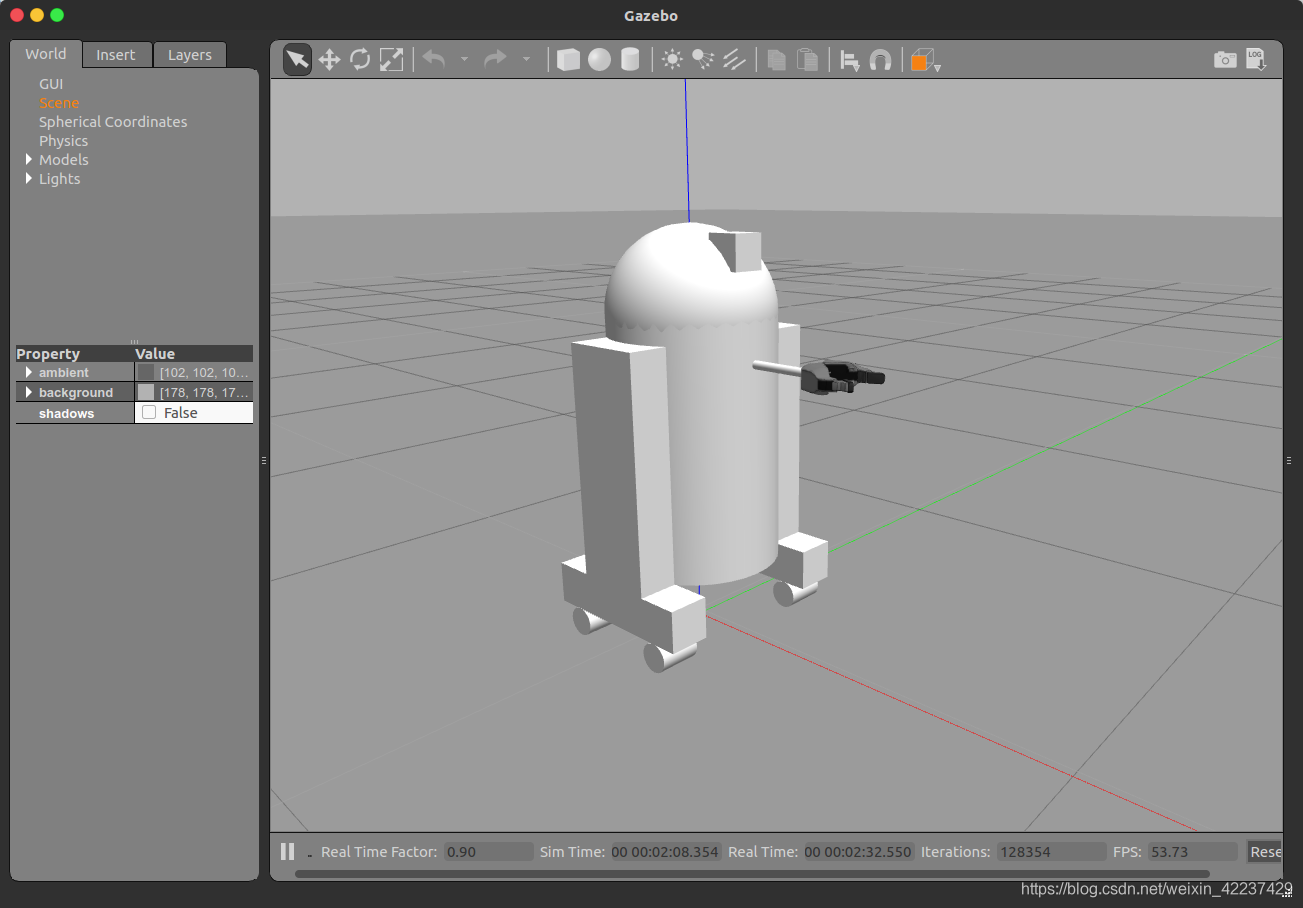Viewport: 1303px width, 908px height.
Task: Insert a box shape
Action: 568,60
